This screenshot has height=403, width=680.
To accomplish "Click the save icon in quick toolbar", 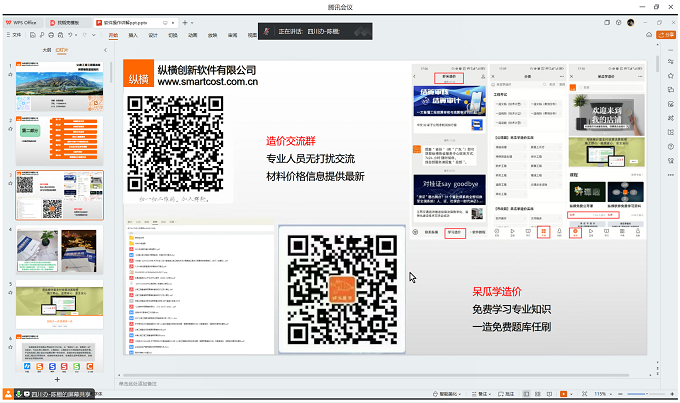I will click(33, 35).
